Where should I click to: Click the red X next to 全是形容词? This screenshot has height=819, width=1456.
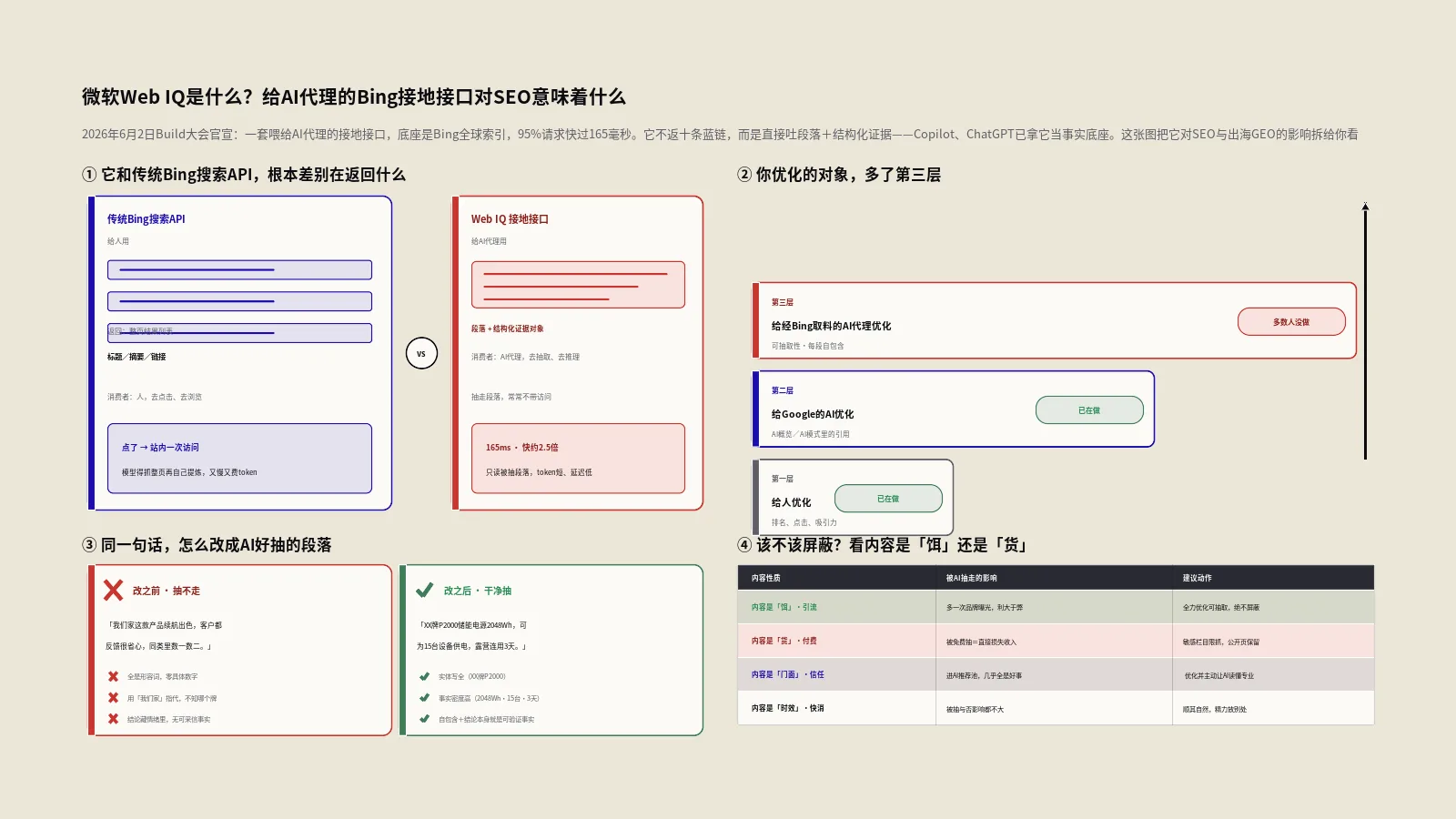(113, 676)
